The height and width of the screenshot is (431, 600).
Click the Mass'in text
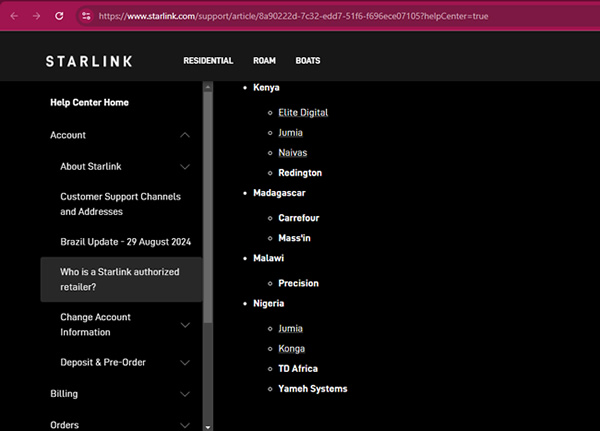tap(294, 238)
